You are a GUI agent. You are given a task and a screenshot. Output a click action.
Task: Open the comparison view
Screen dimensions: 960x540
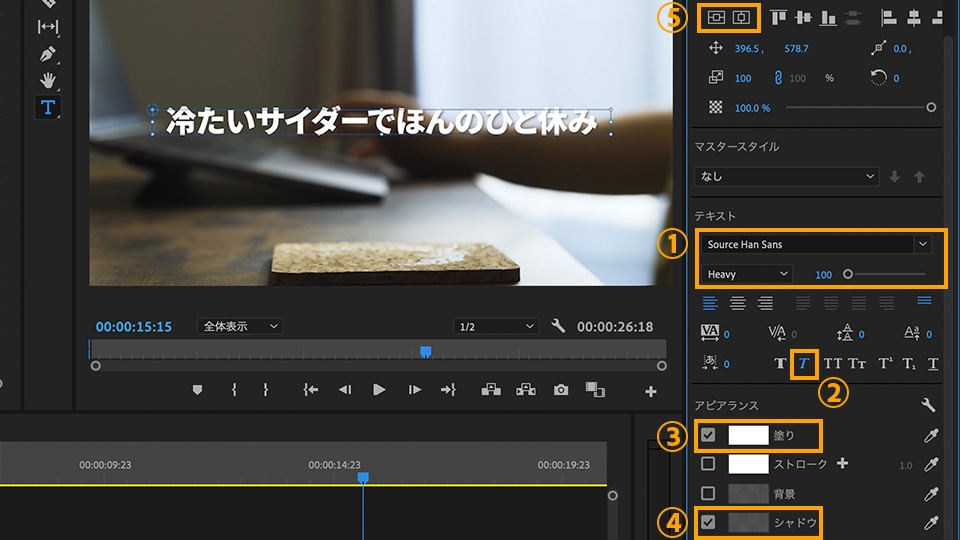point(595,389)
